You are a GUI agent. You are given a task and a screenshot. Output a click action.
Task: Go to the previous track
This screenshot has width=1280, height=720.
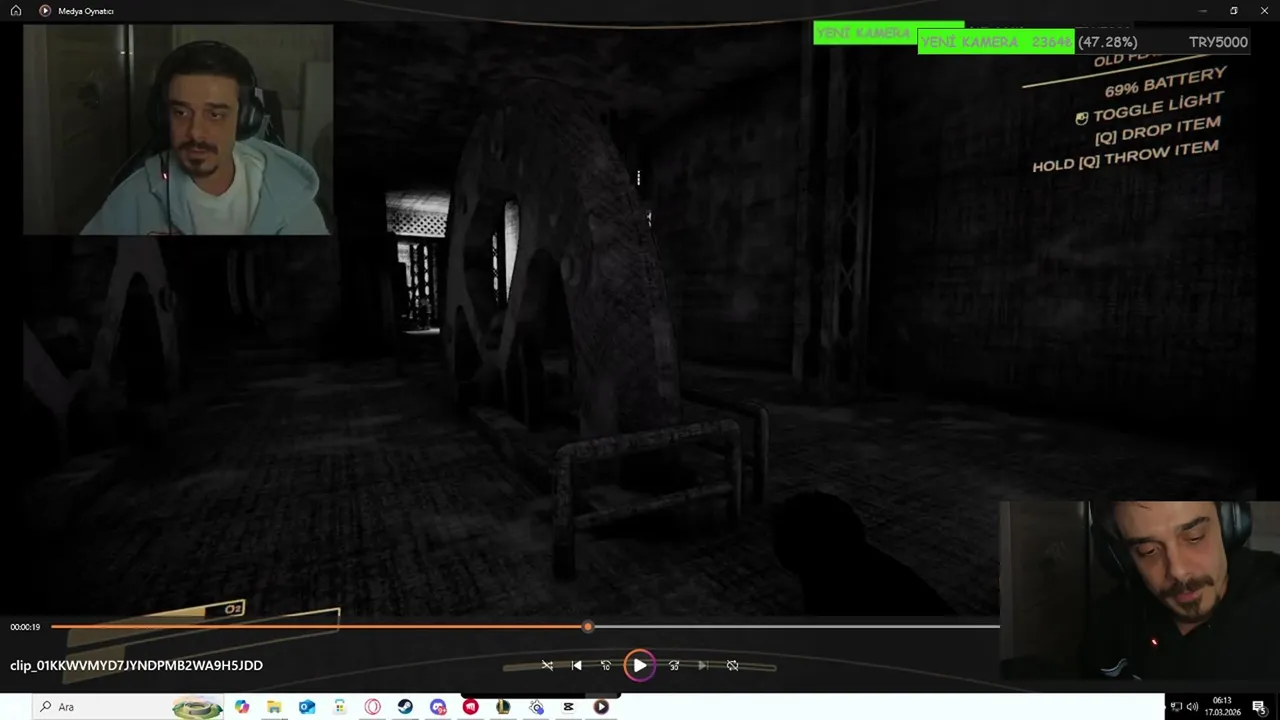click(576, 665)
